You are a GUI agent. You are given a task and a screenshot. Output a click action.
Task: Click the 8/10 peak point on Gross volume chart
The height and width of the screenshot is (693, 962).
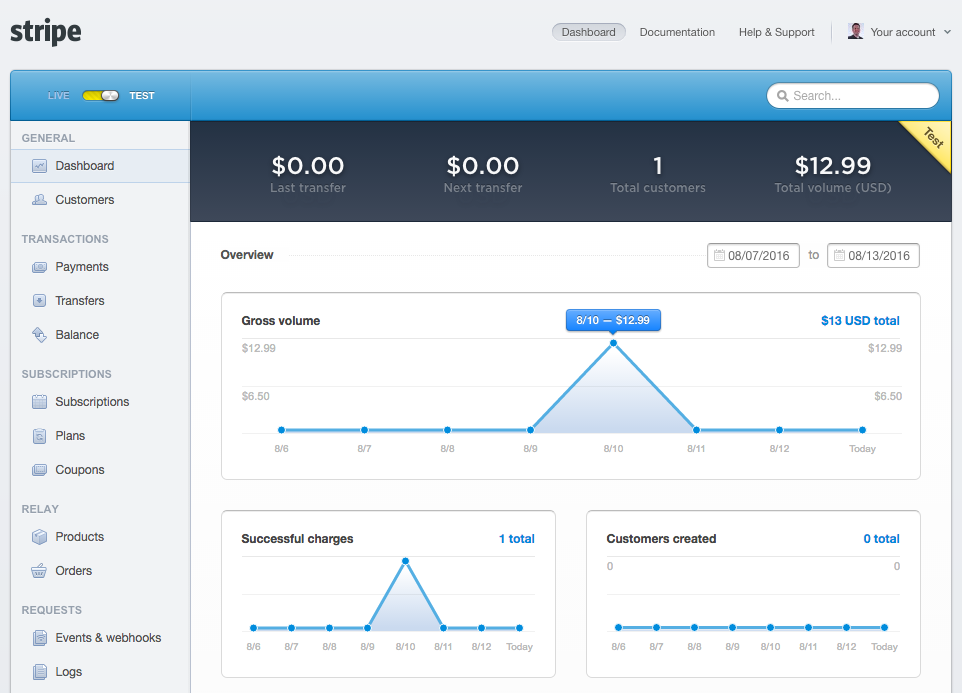pos(613,343)
